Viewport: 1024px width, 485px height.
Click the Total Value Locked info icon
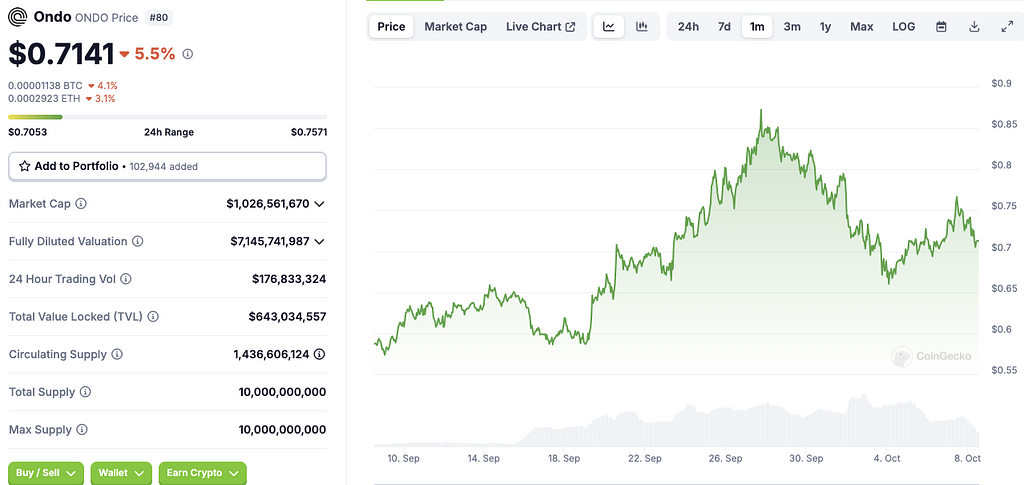153,317
